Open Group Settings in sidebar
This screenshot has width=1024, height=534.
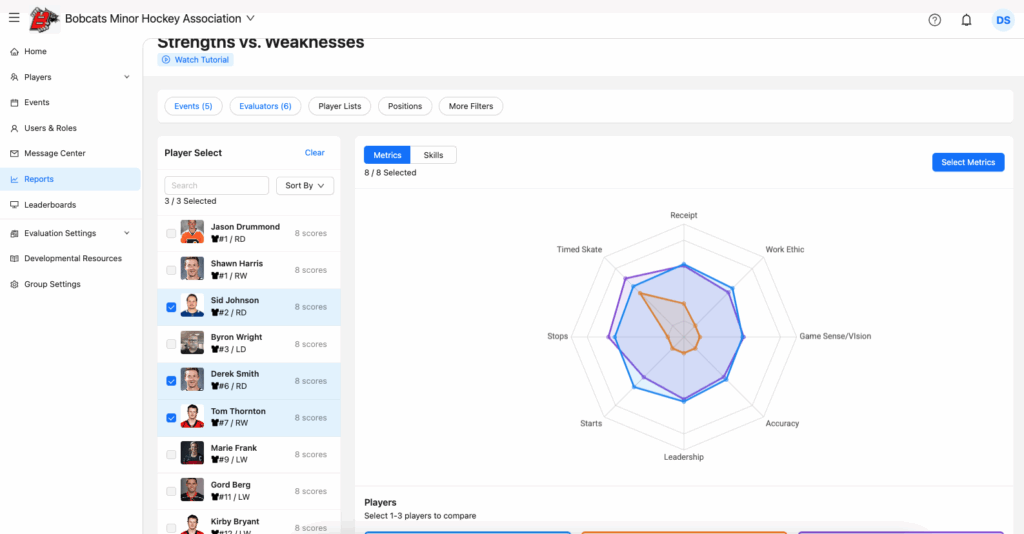(52, 284)
